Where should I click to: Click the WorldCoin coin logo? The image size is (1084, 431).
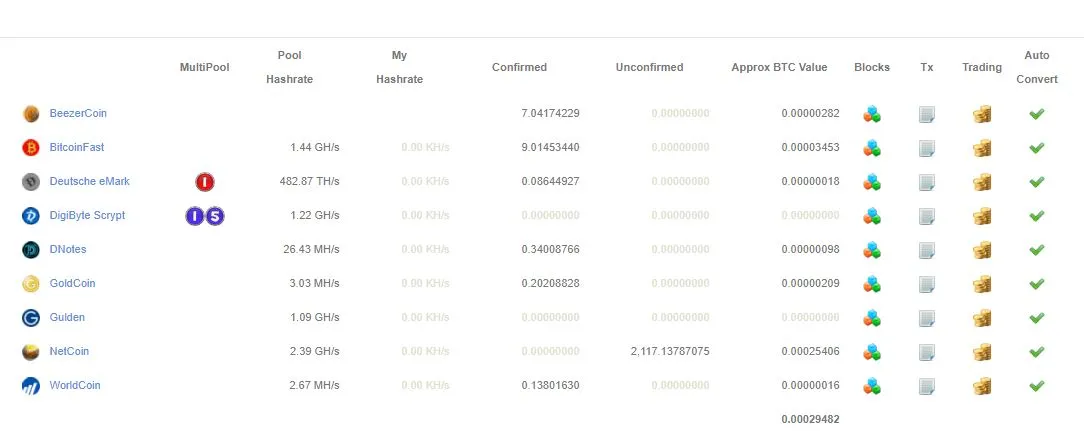coord(30,385)
